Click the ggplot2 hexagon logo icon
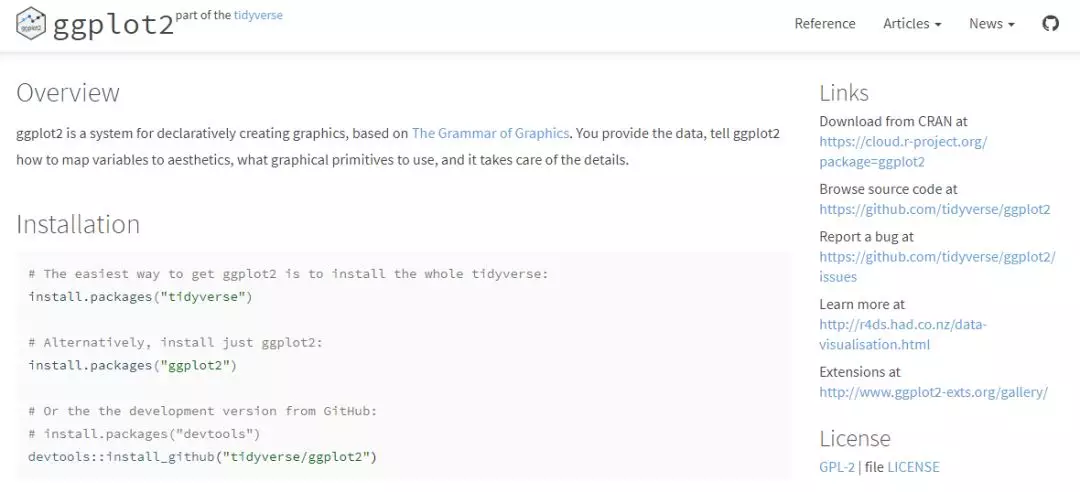Image resolution: width=1080 pixels, height=492 pixels. (31, 22)
